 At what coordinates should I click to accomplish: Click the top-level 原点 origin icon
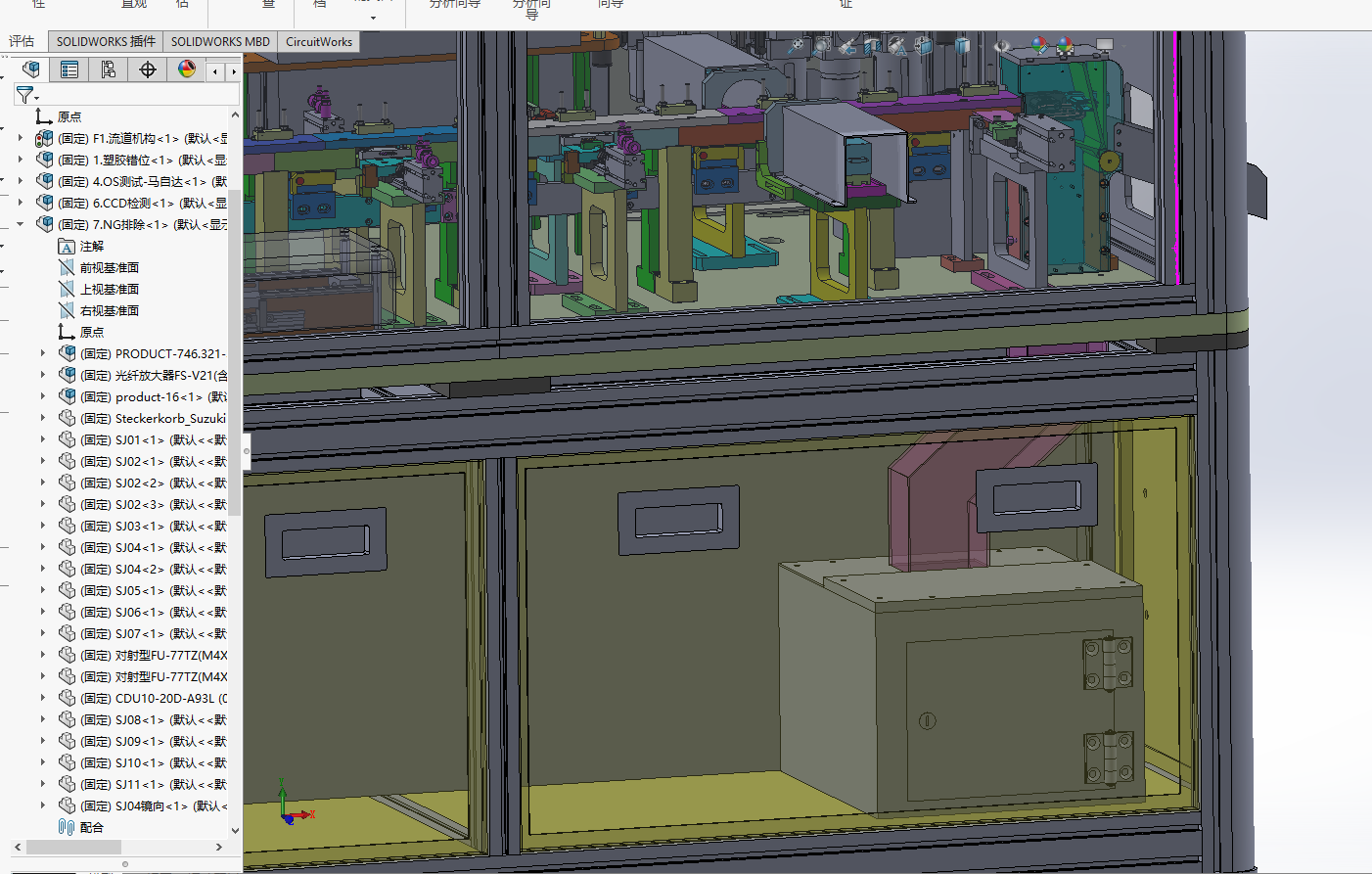pyautogui.click(x=44, y=116)
